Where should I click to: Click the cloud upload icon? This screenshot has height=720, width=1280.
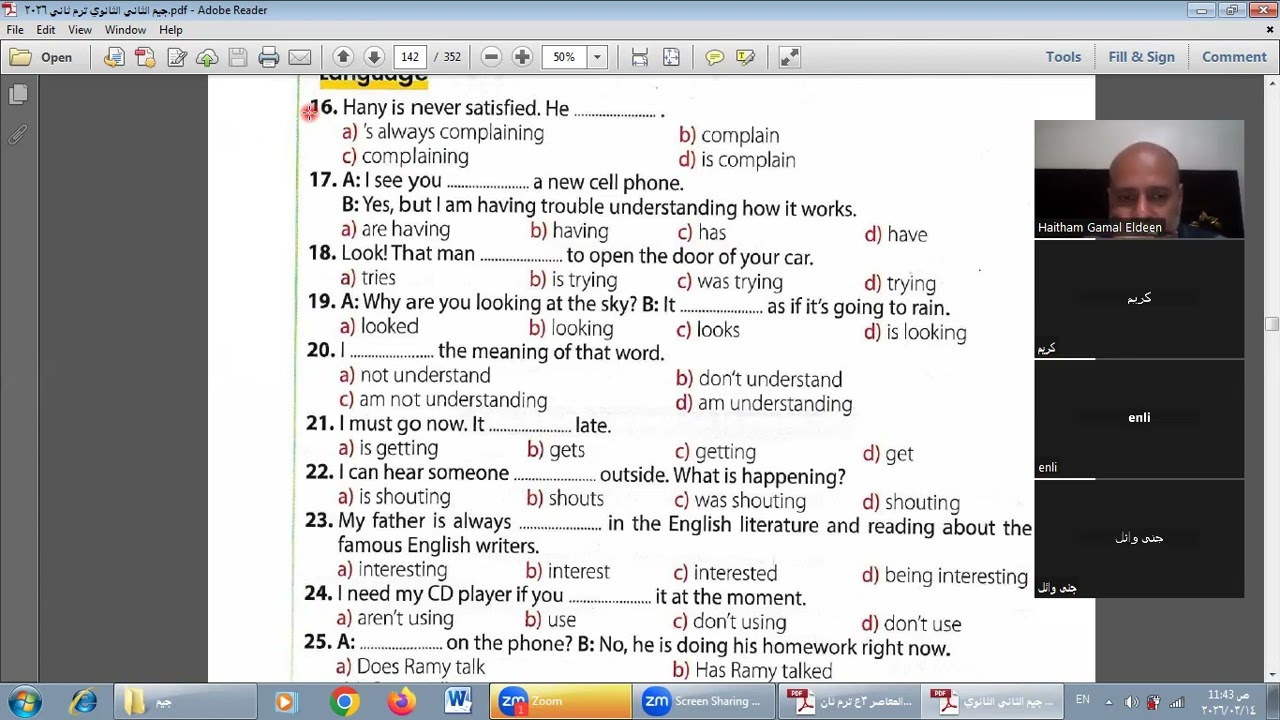[207, 57]
